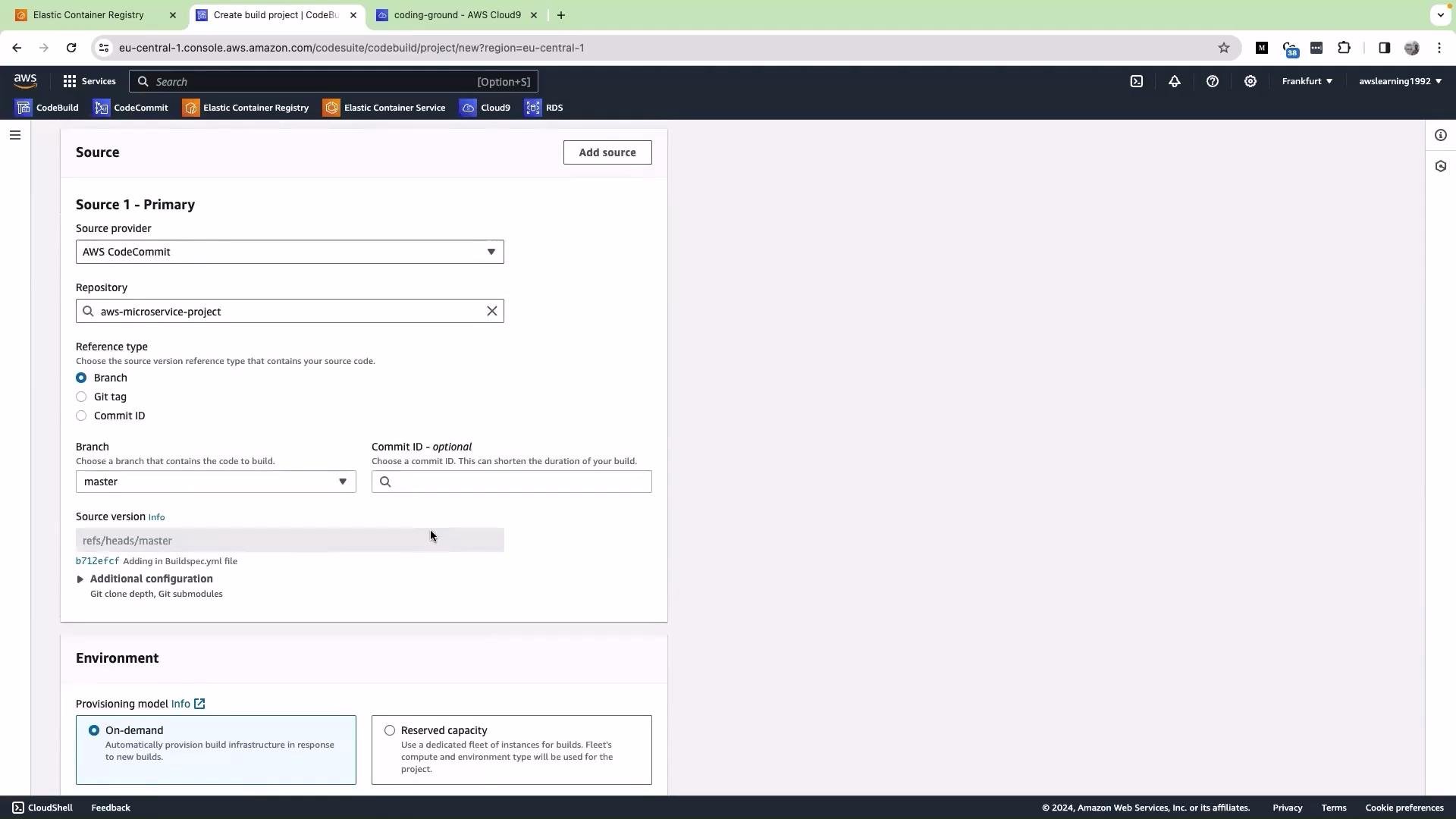Close the coding-ground Cloud9 tab

tap(534, 15)
